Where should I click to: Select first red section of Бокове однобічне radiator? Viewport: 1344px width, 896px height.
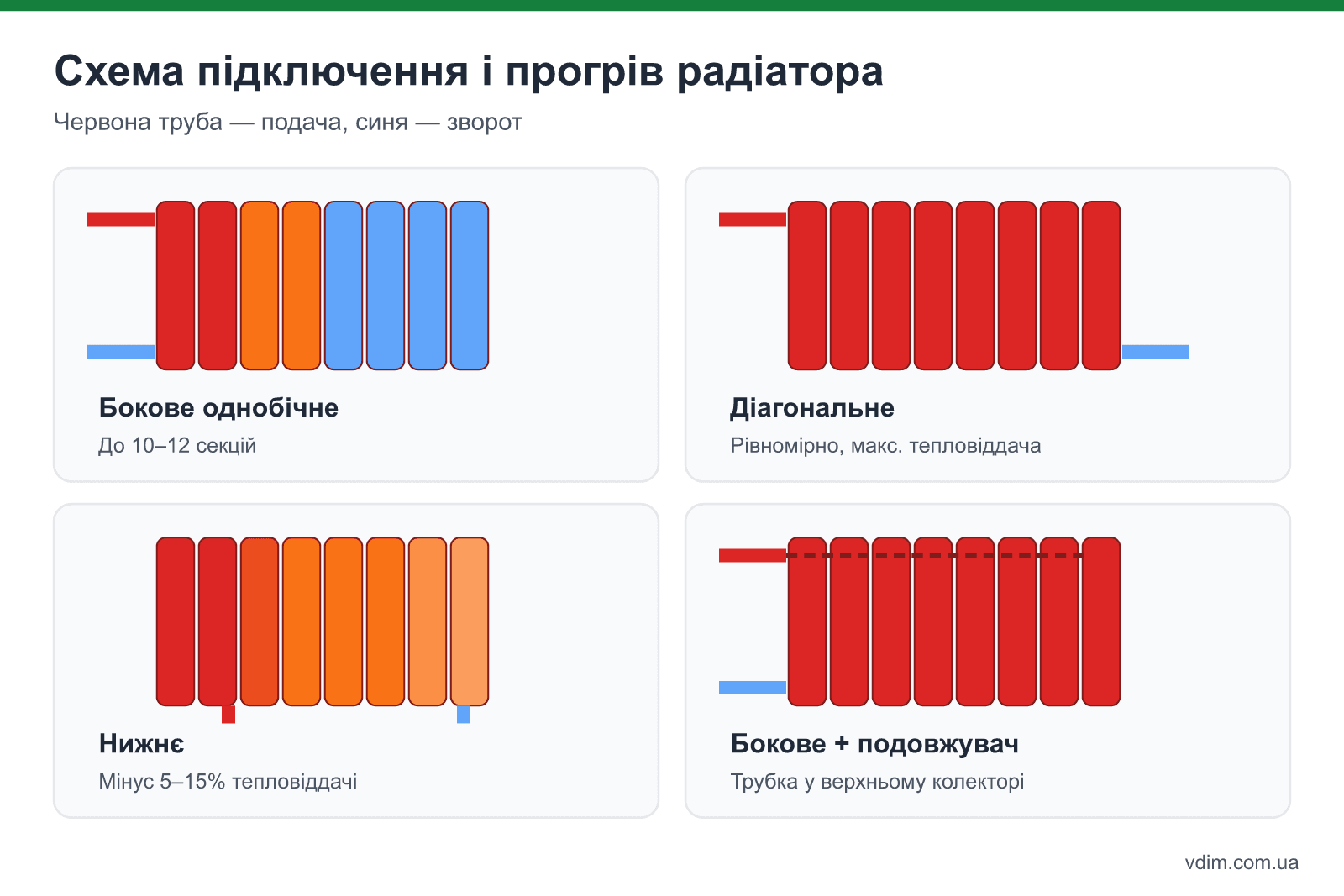click(x=176, y=286)
